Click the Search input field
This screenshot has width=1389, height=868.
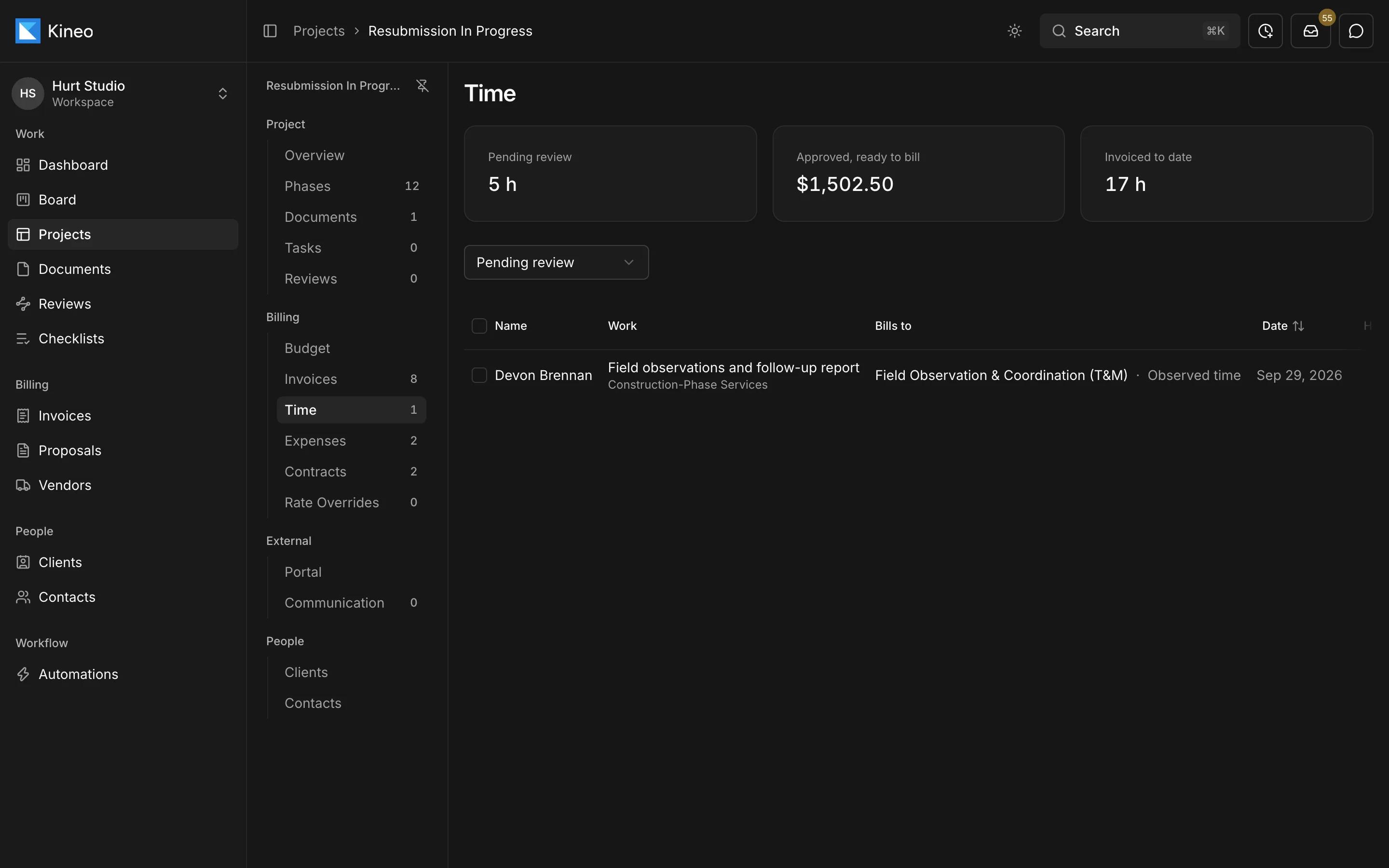tap(1139, 31)
